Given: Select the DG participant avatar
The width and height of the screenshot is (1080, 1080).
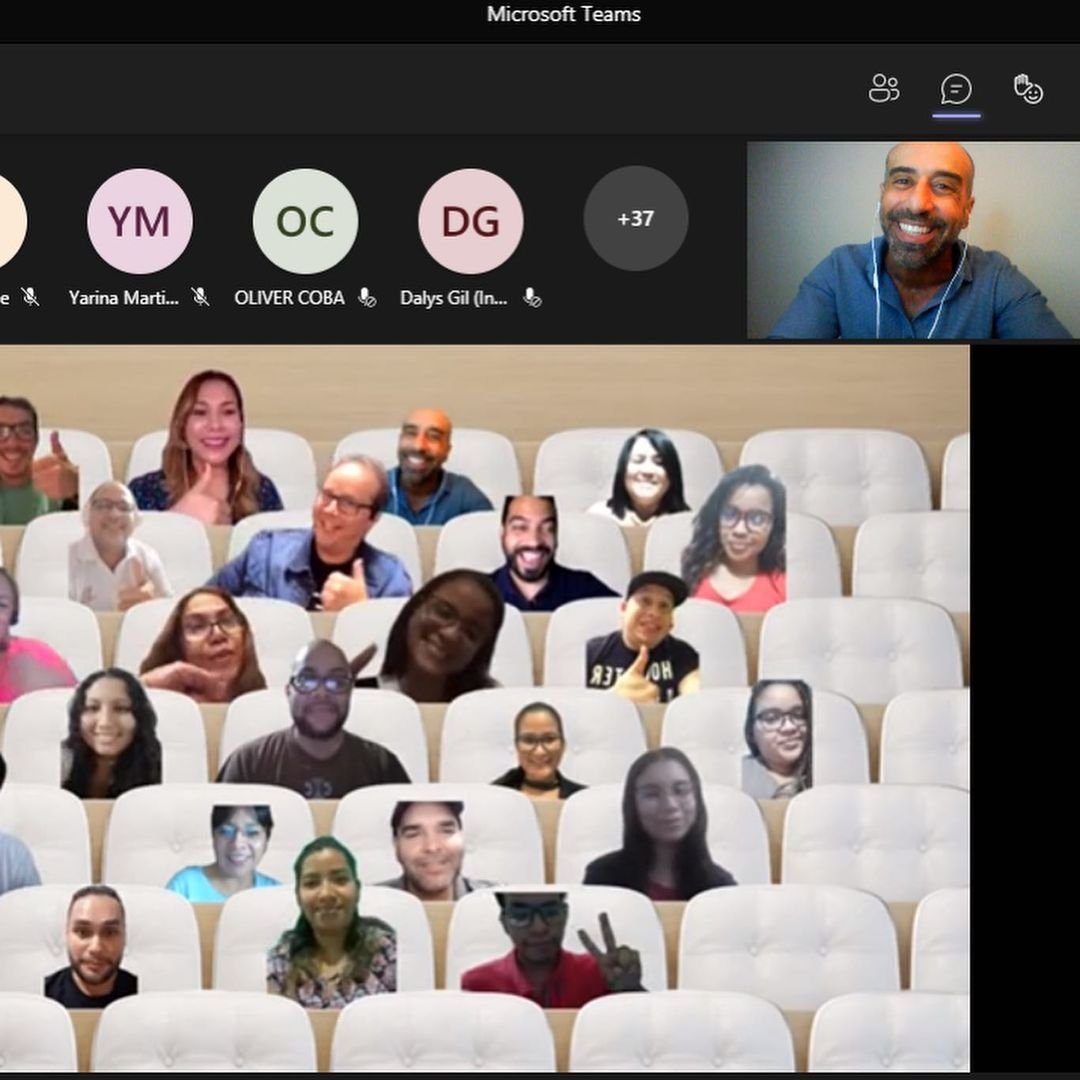Looking at the screenshot, I should pos(470,221).
